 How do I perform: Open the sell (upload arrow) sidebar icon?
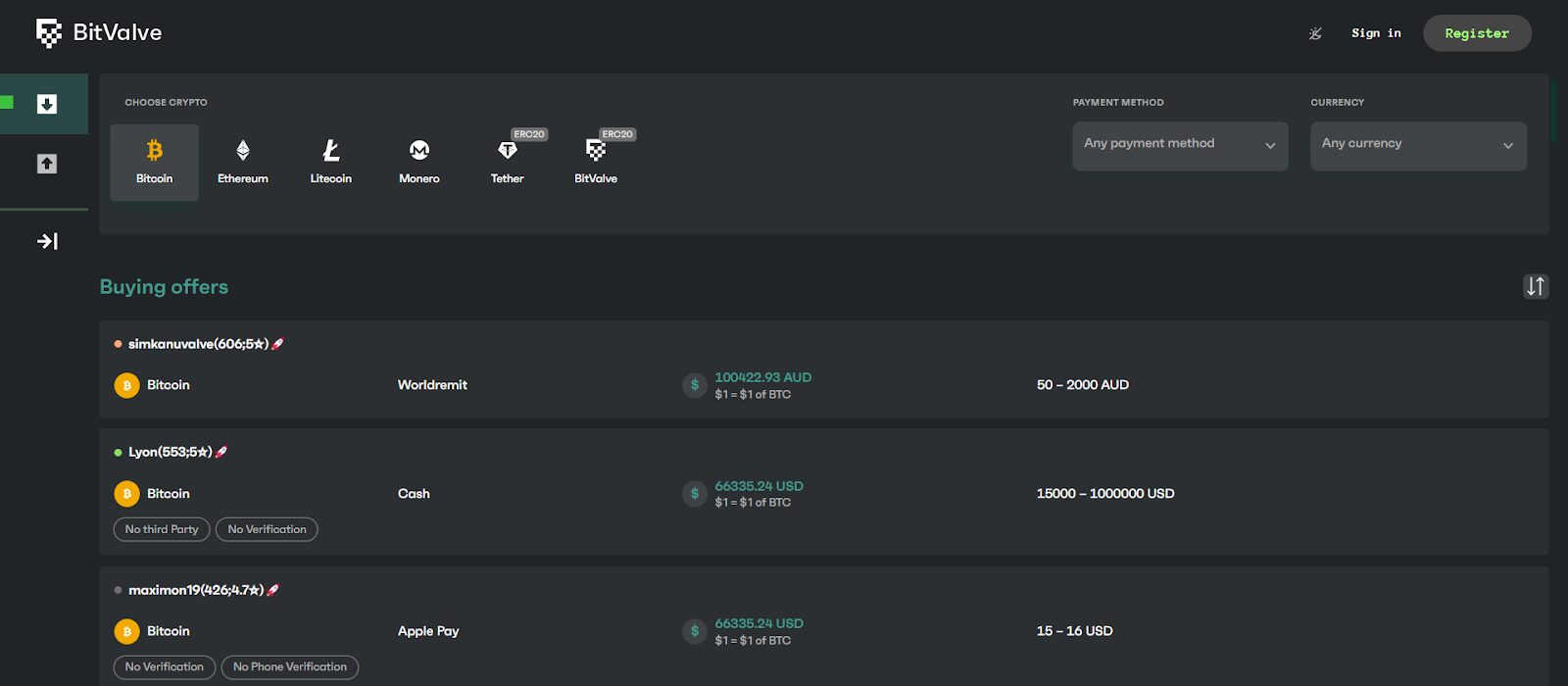click(x=47, y=164)
